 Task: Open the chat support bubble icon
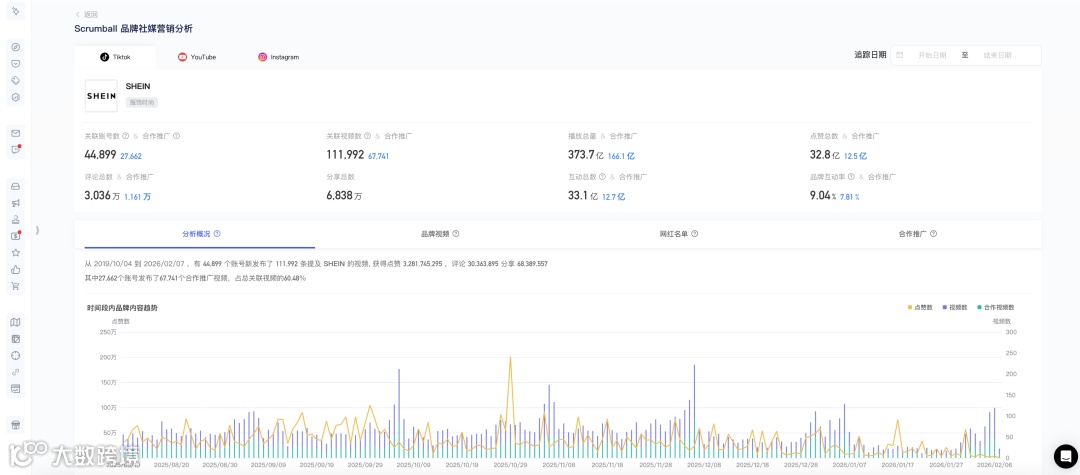pos(1065,456)
